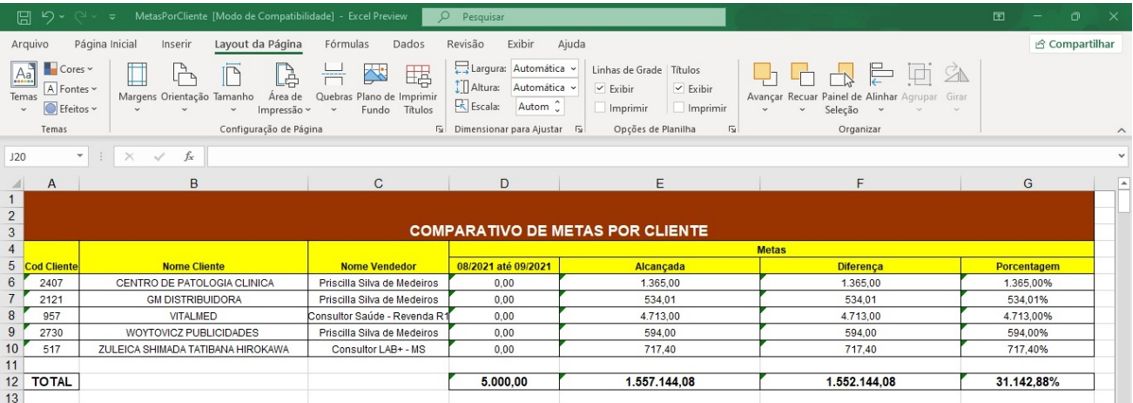Screen dimensions: 1133x403
Task: Click the vertical scrollbar up arrow
Action: [1123, 183]
